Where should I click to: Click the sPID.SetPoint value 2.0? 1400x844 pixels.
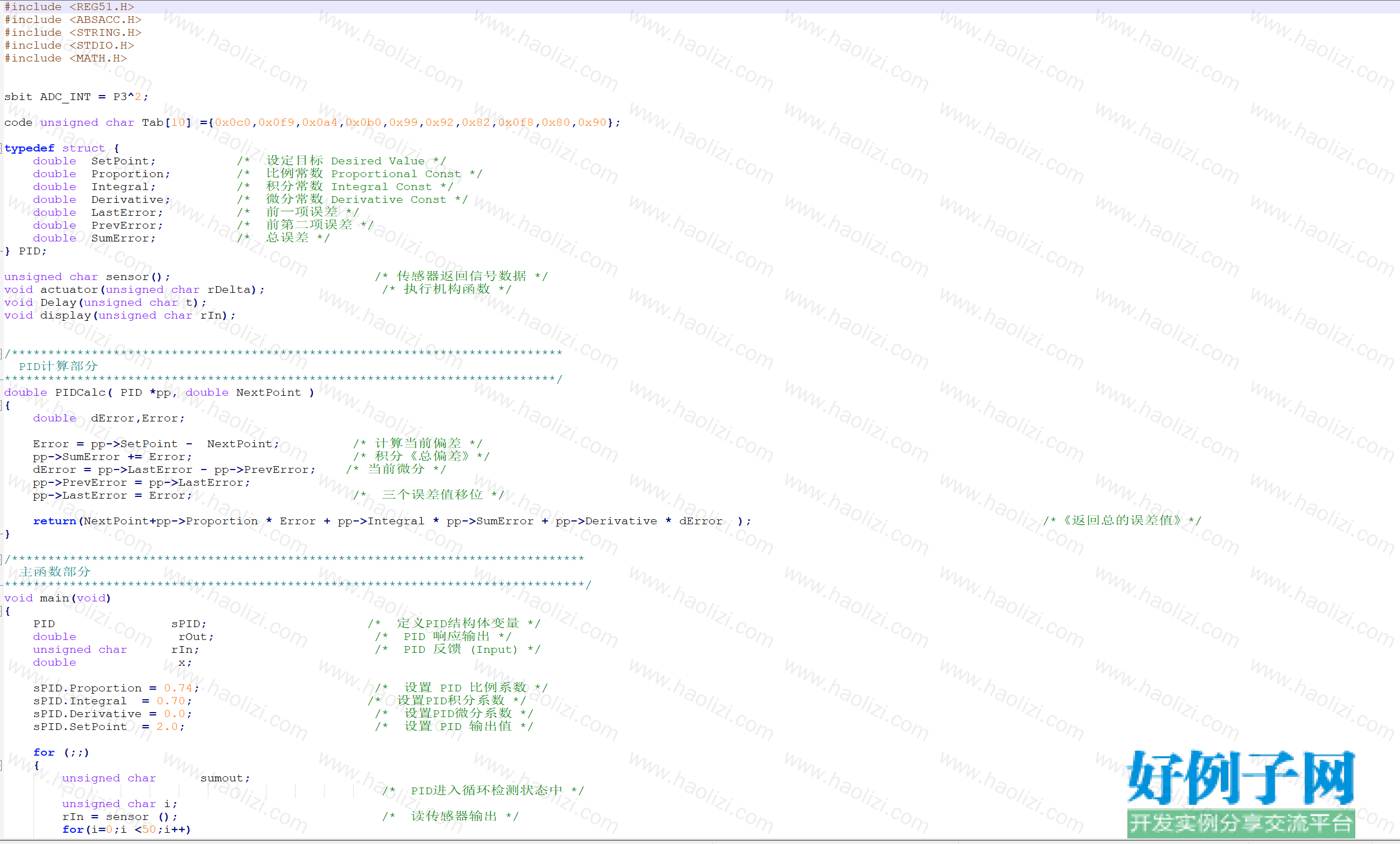click(x=167, y=727)
